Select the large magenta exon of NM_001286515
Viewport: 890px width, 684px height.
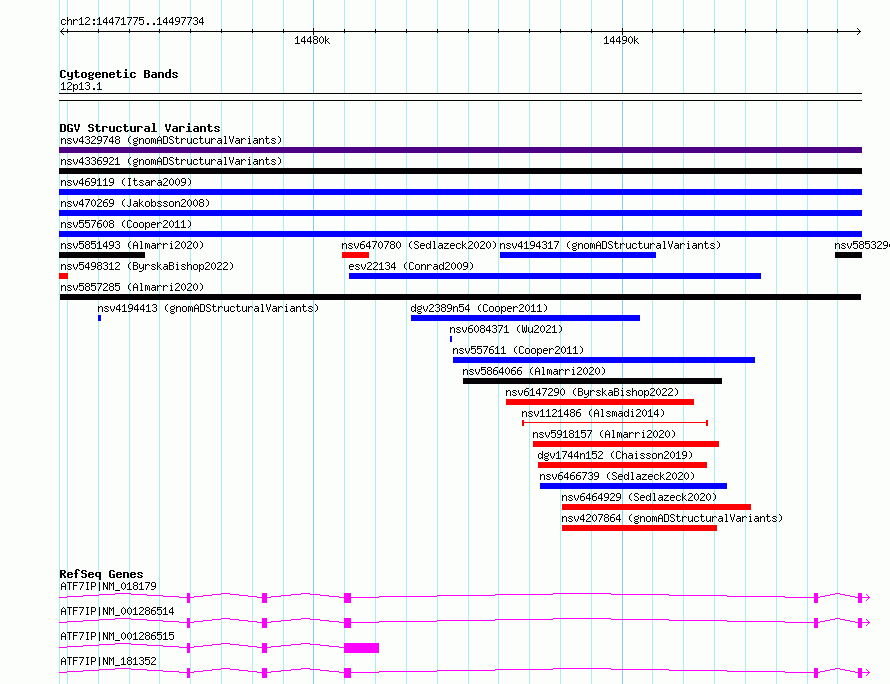tap(362, 648)
